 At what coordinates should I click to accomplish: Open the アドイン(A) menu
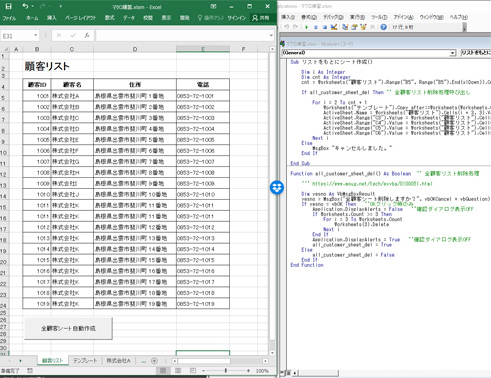403,17
